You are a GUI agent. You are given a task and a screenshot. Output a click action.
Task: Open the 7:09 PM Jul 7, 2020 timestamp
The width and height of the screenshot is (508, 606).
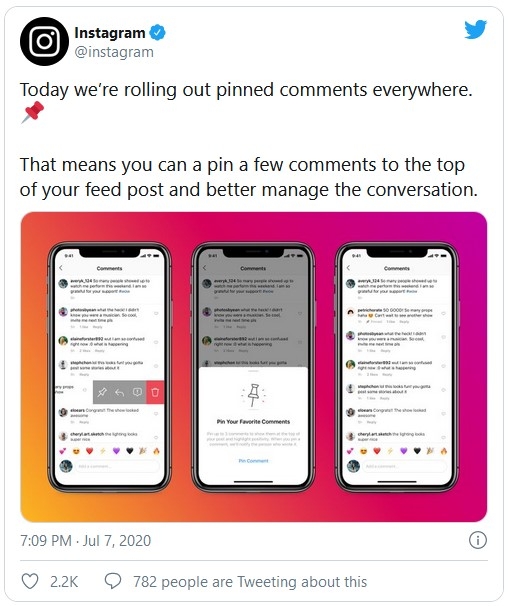pos(85,540)
